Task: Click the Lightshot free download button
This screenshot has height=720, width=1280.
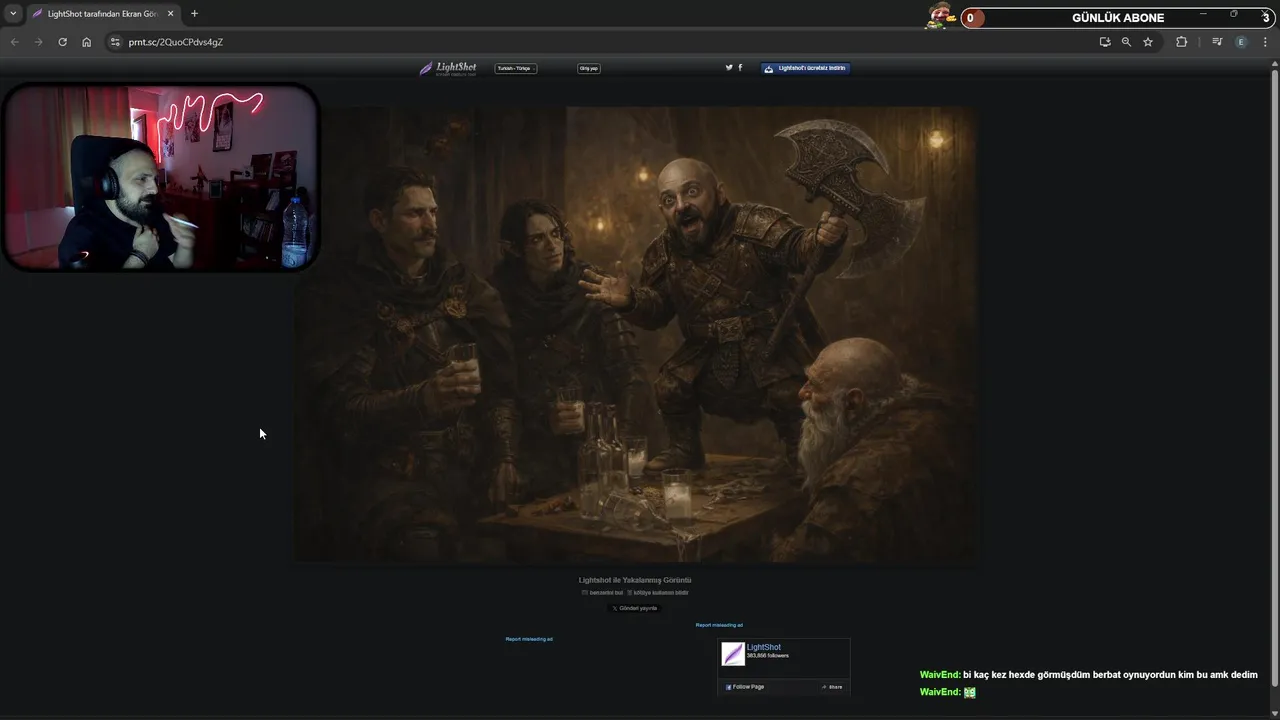Action: coord(806,68)
